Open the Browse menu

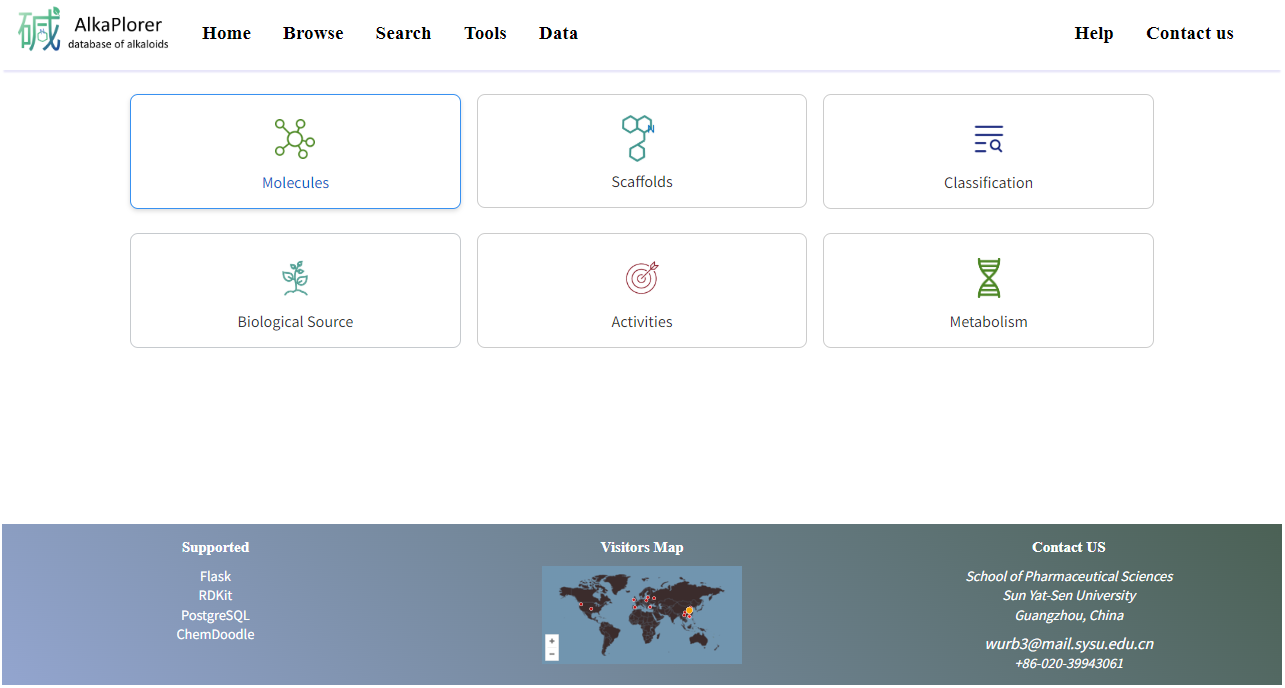click(313, 33)
